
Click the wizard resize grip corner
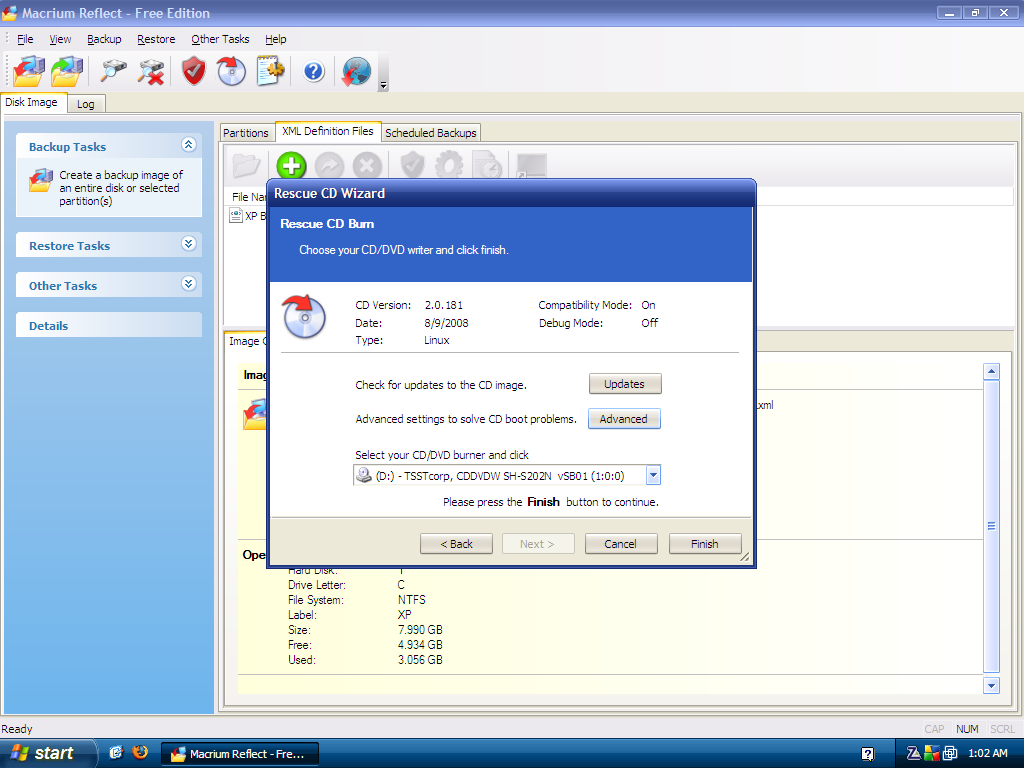[x=744, y=557]
